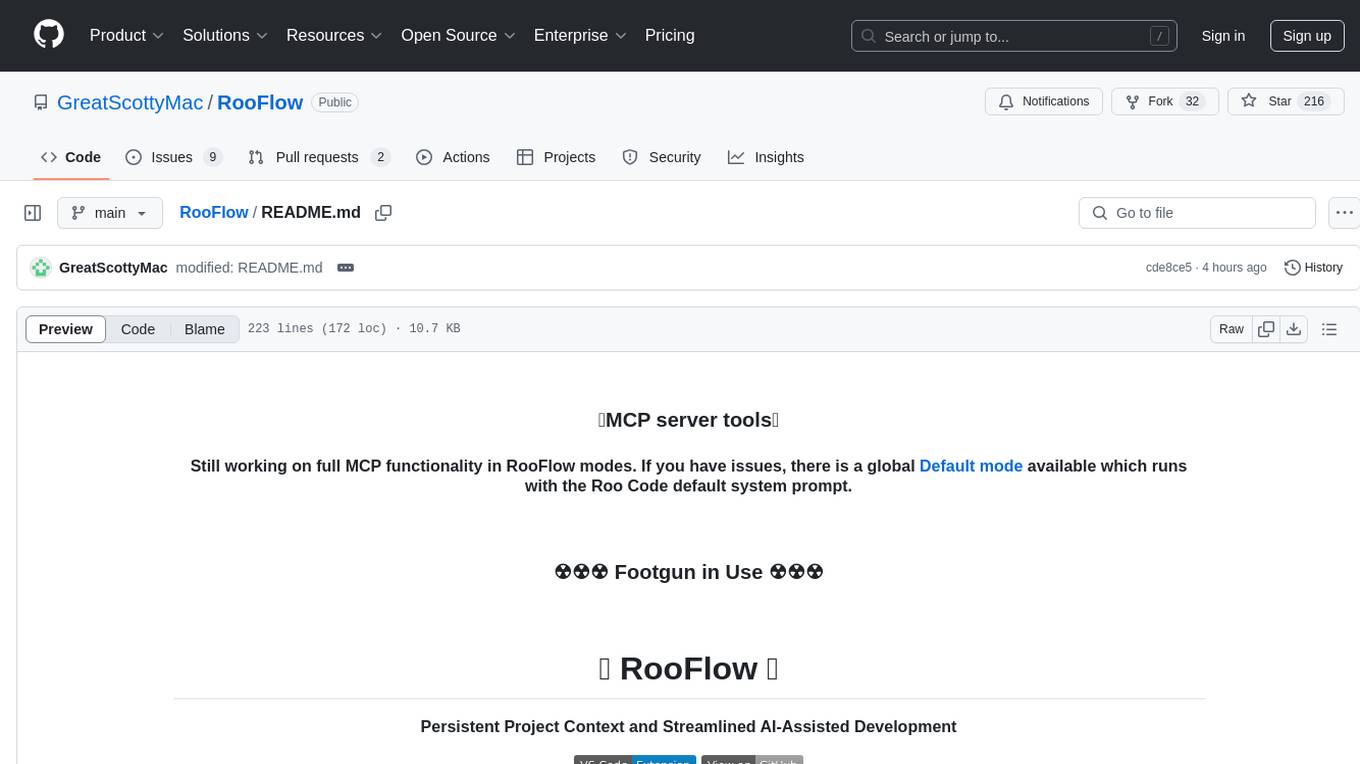Switch to Code view

point(138,329)
